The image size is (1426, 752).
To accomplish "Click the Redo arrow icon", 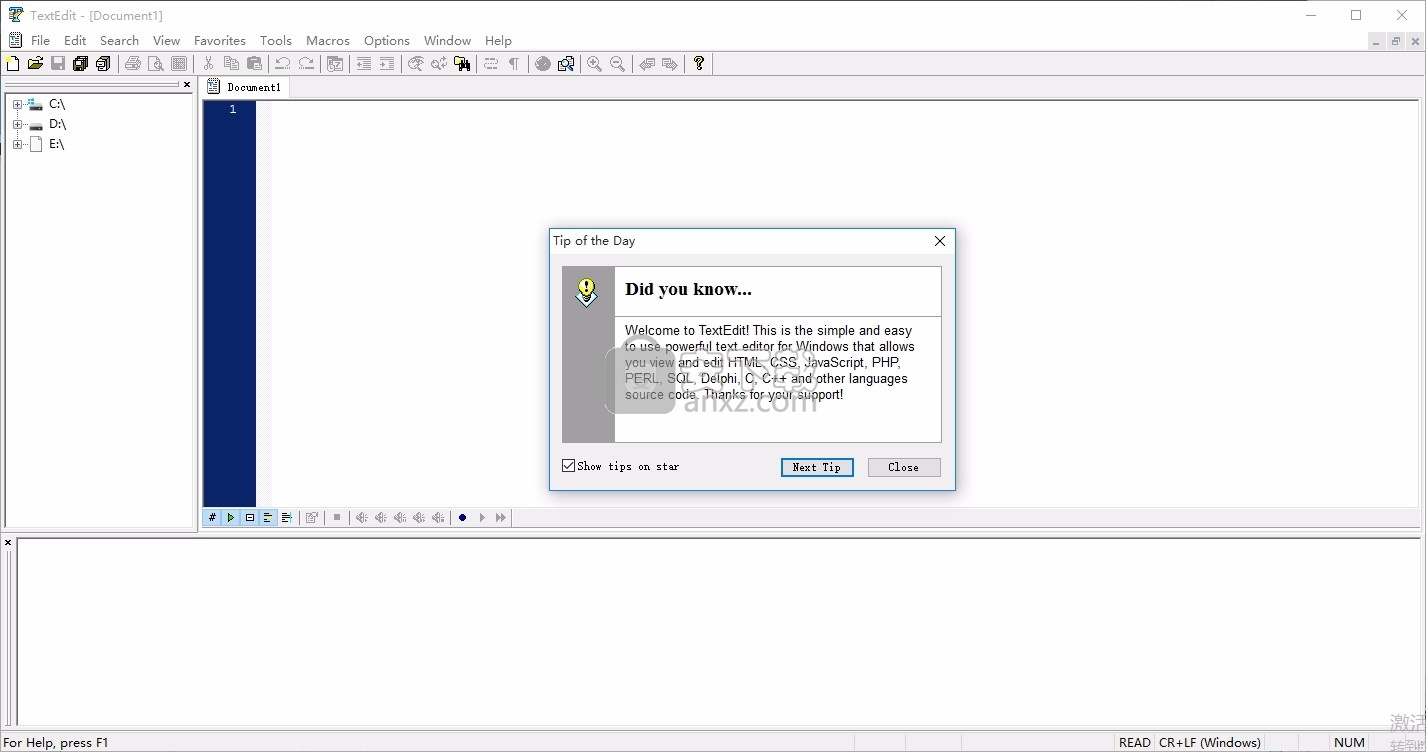I will tap(306, 64).
